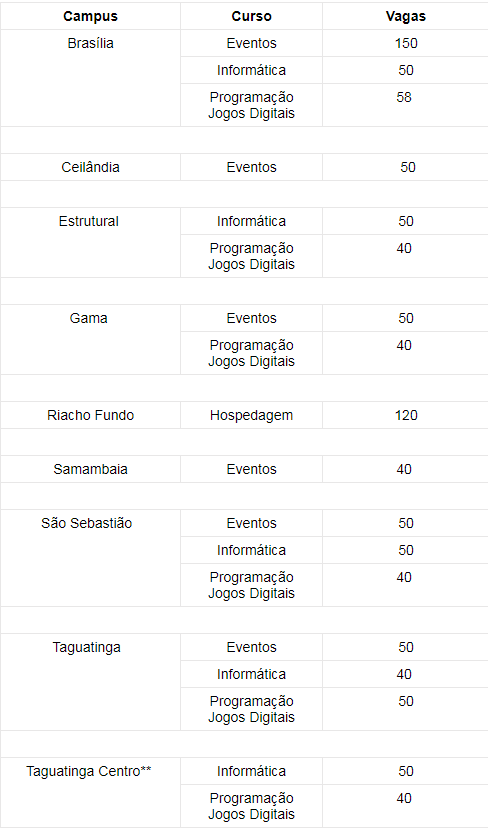Screen dimensions: 488x828
Task: Click Eventos course in the Samambaia row
Action: coord(251,469)
